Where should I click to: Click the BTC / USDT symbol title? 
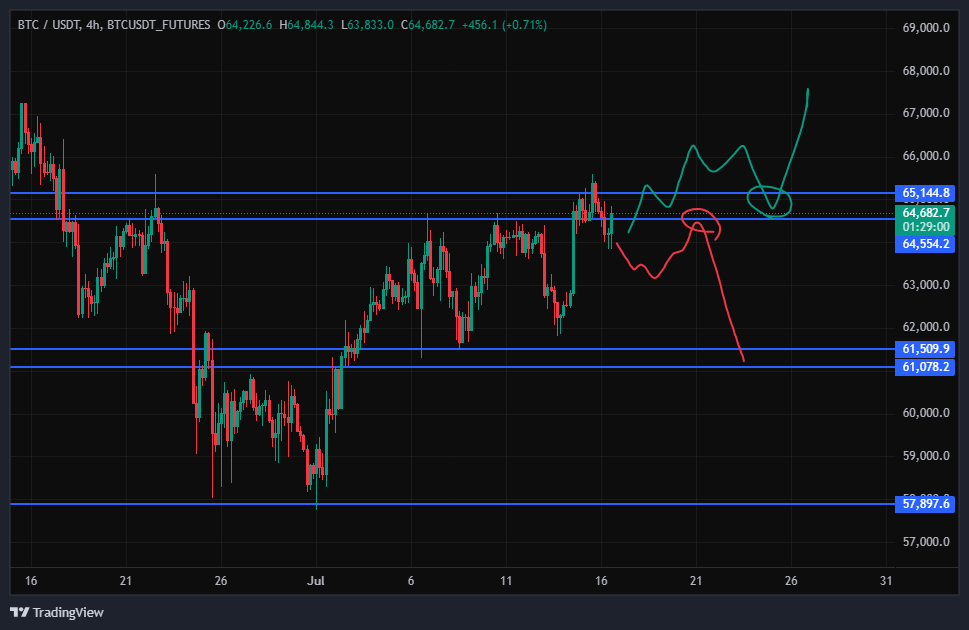(x=48, y=25)
